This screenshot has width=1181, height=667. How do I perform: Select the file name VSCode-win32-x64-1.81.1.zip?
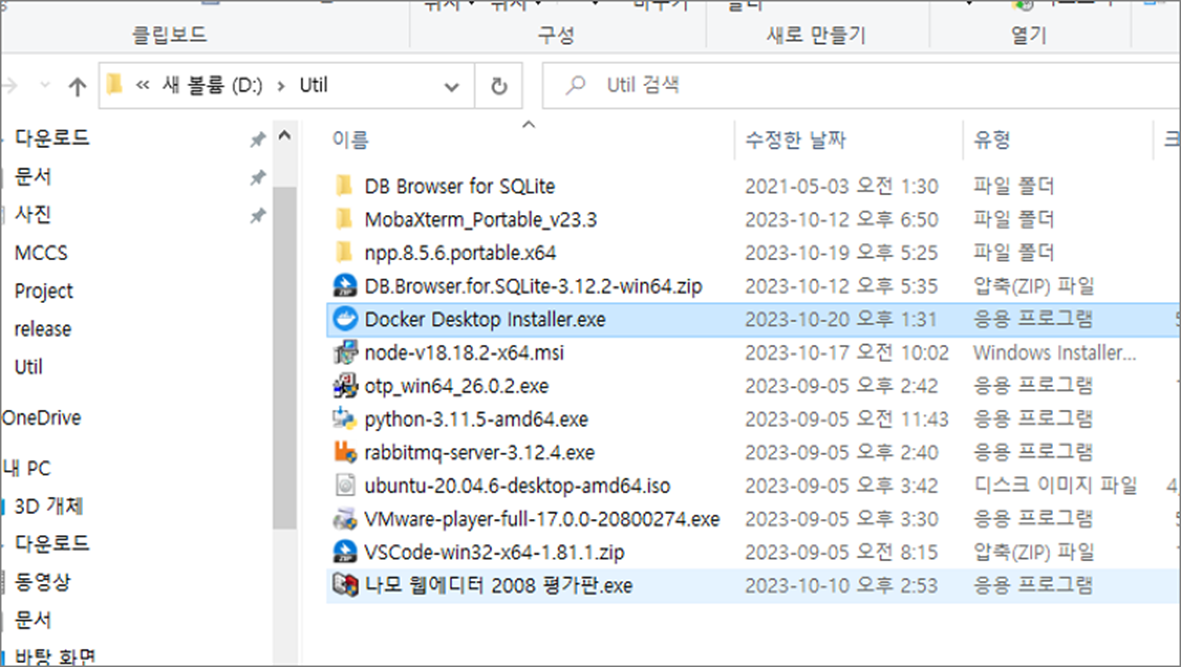coord(494,552)
